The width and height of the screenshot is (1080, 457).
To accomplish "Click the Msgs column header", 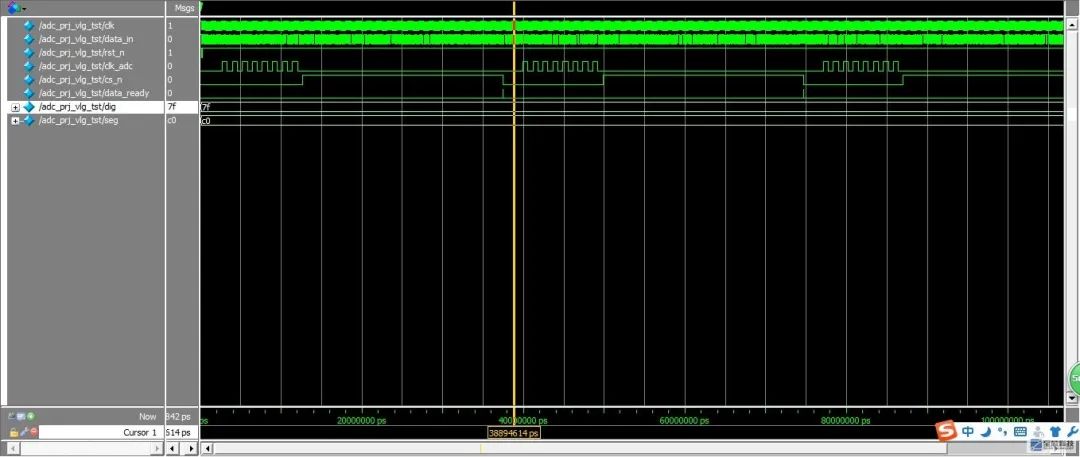I will (184, 8).
